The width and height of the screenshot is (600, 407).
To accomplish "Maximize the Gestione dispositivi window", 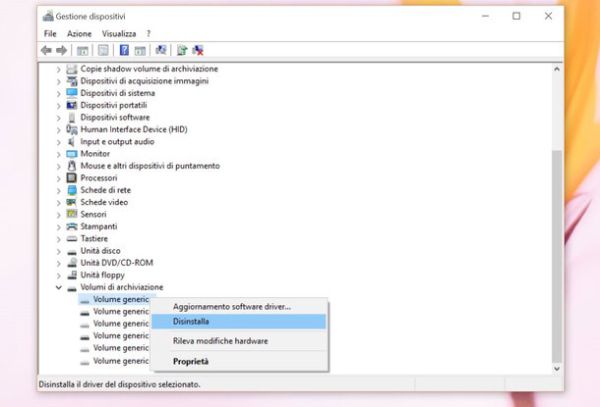I will coord(517,16).
